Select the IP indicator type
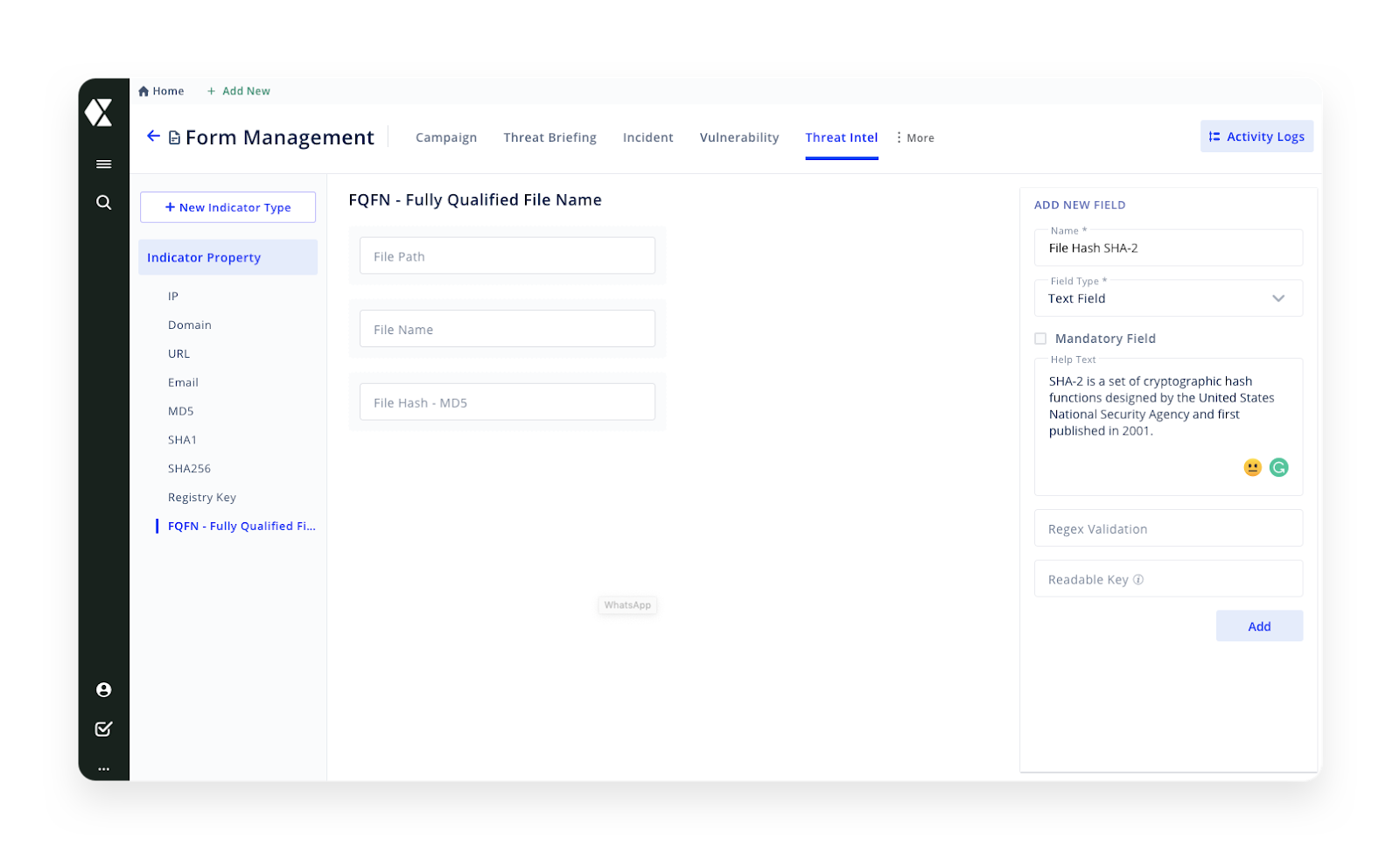The height and width of the screenshot is (859, 1400). [x=173, y=297]
